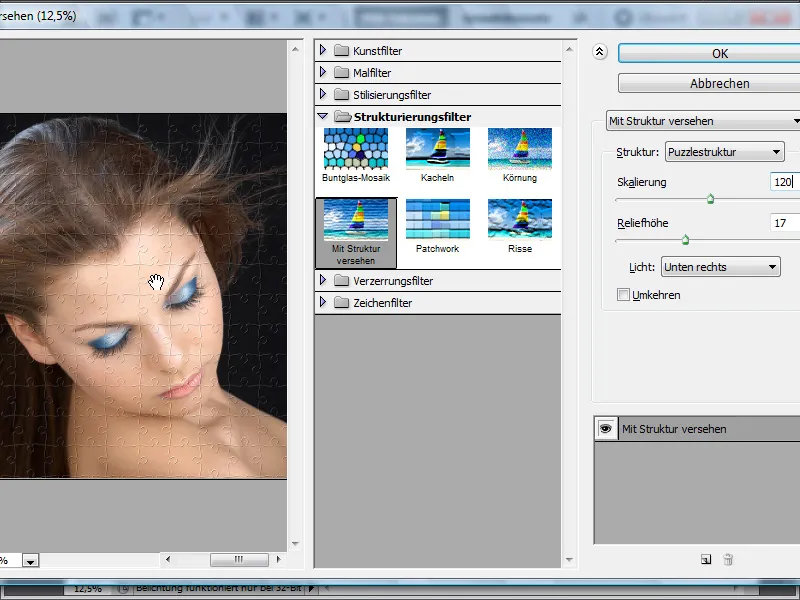
Task: Click preview vertical scrollbar up arrow
Action: [x=295, y=49]
